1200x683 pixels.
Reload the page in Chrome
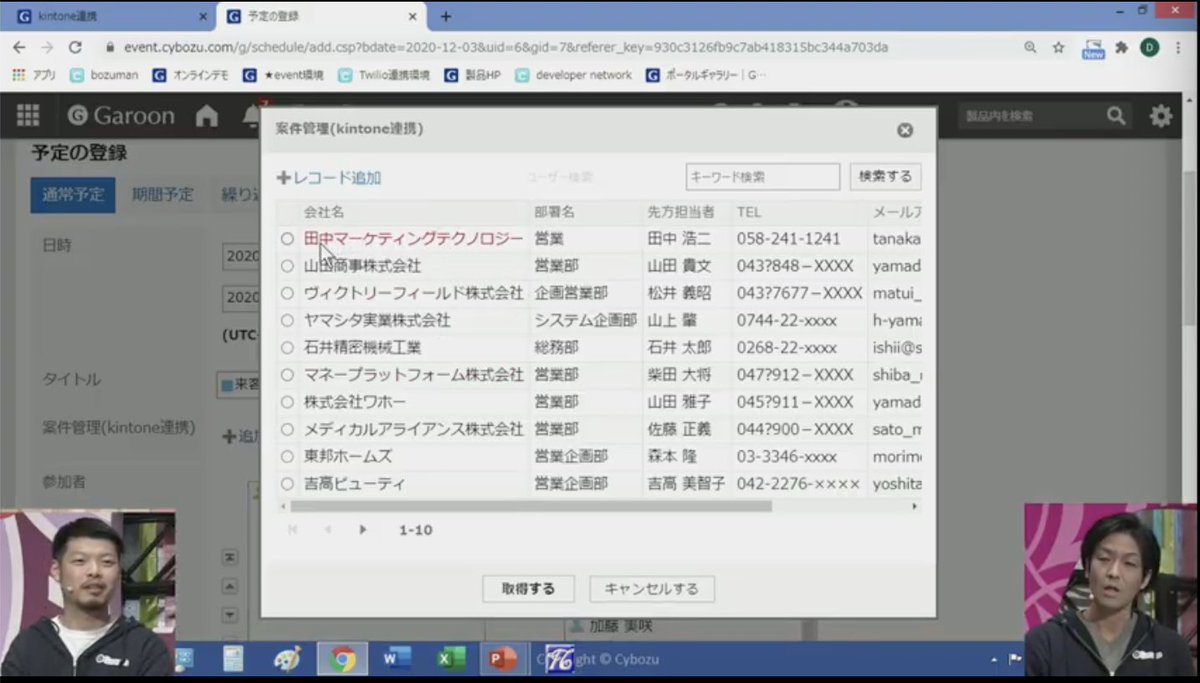75,47
